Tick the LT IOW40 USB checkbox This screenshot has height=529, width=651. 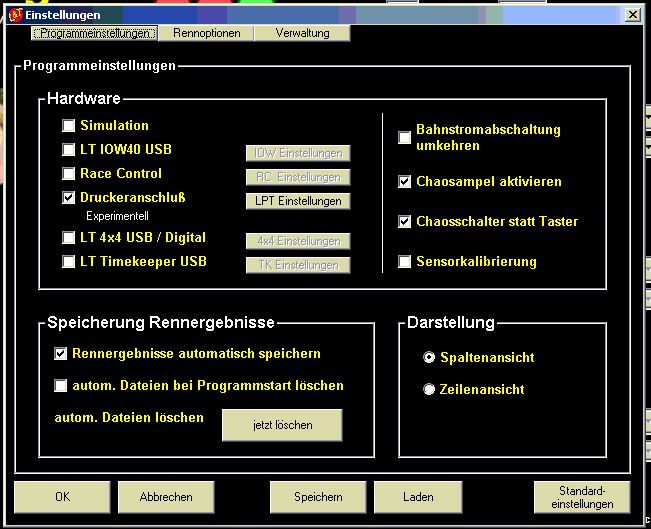click(69, 150)
